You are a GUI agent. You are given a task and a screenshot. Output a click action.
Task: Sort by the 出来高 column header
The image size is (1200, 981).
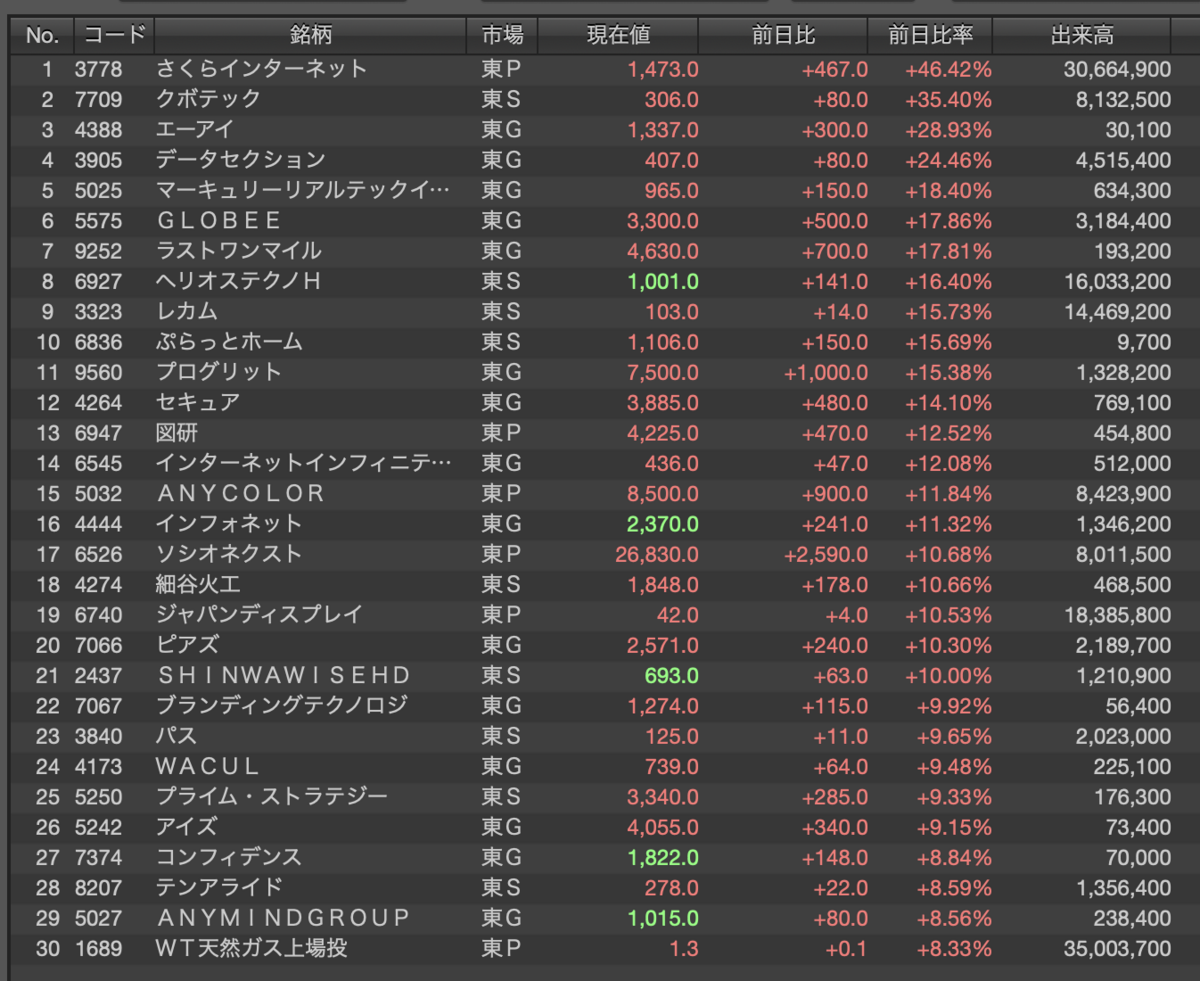pyautogui.click(x=1082, y=36)
